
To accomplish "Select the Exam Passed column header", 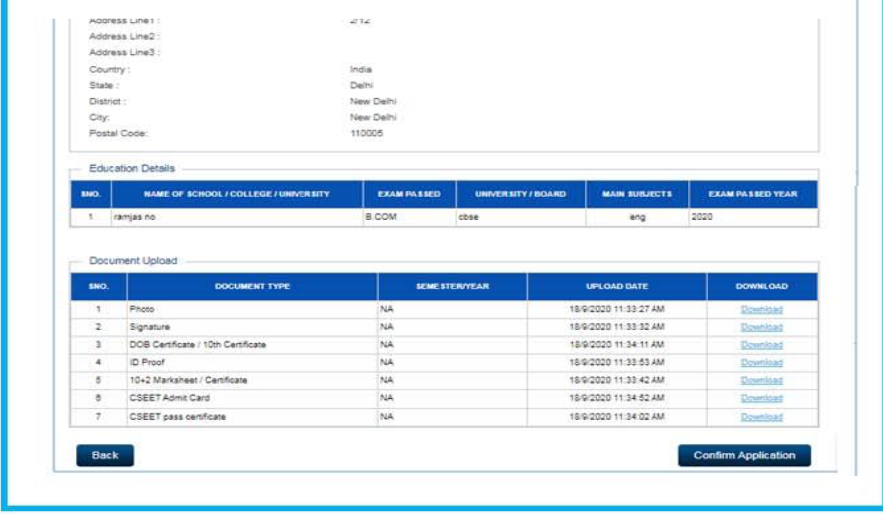I will (x=409, y=194).
